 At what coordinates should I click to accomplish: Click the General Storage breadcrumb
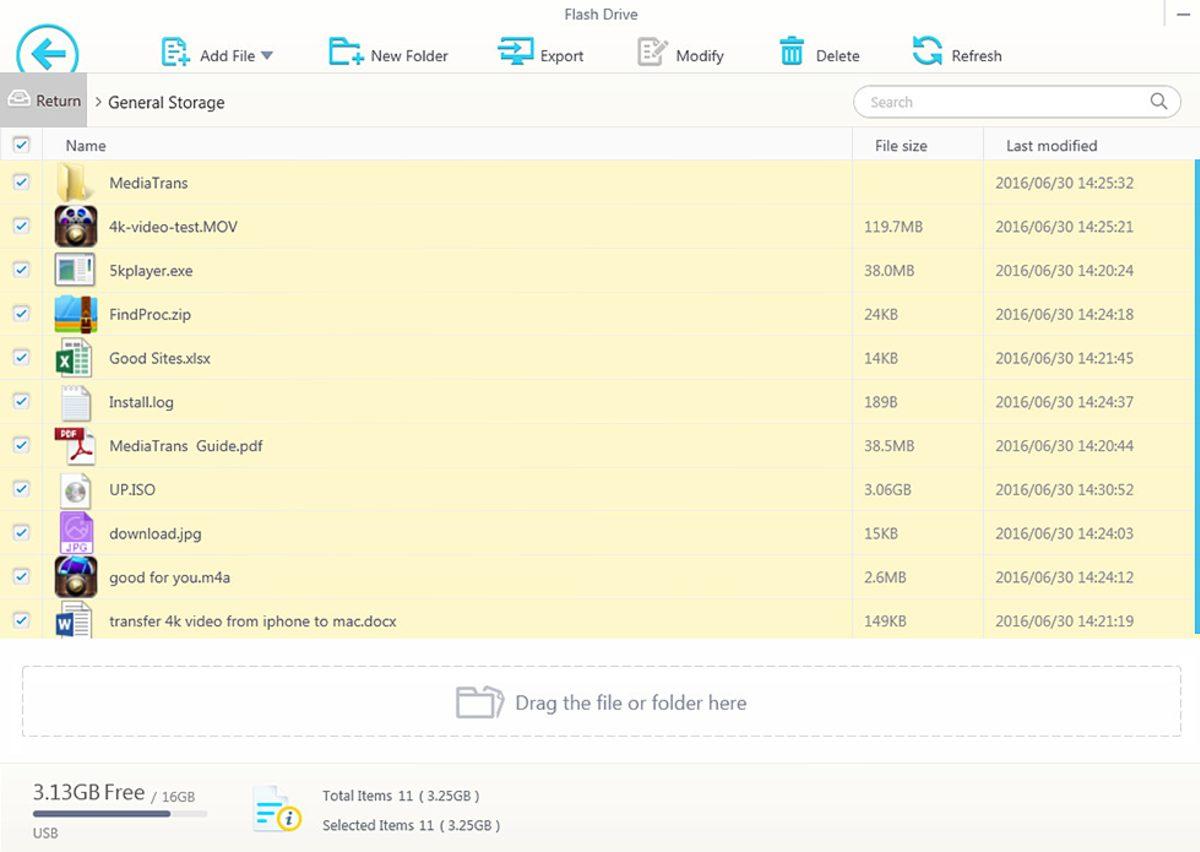166,102
